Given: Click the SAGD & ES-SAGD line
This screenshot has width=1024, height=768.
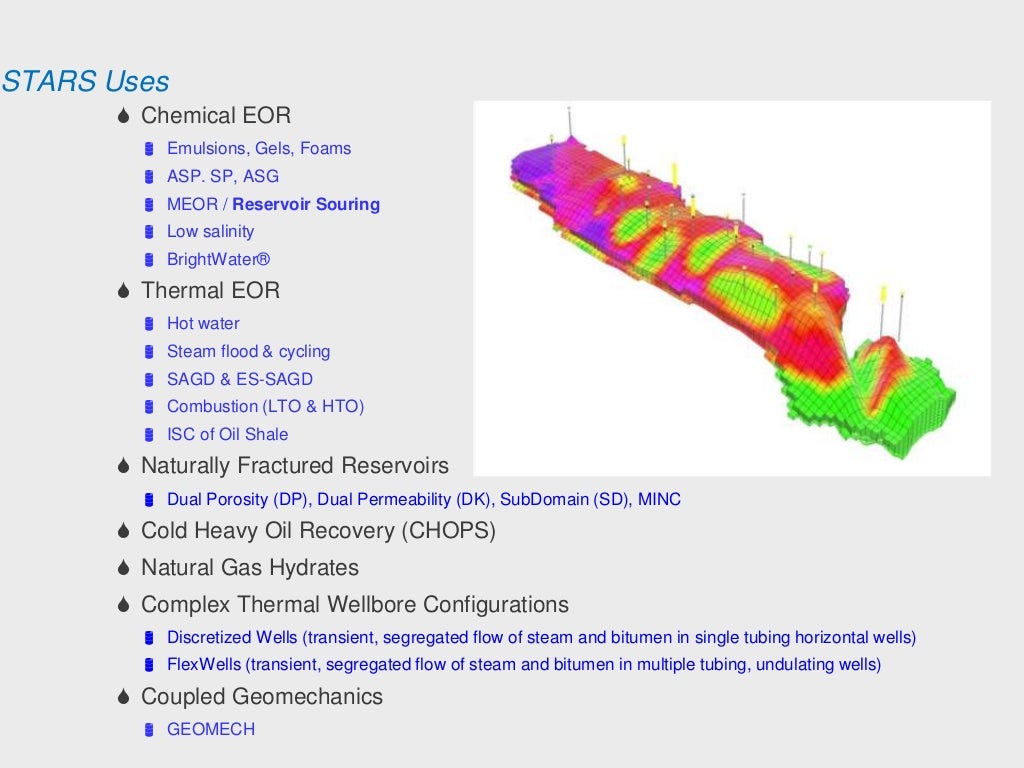Looking at the screenshot, I should pyautogui.click(x=240, y=379).
